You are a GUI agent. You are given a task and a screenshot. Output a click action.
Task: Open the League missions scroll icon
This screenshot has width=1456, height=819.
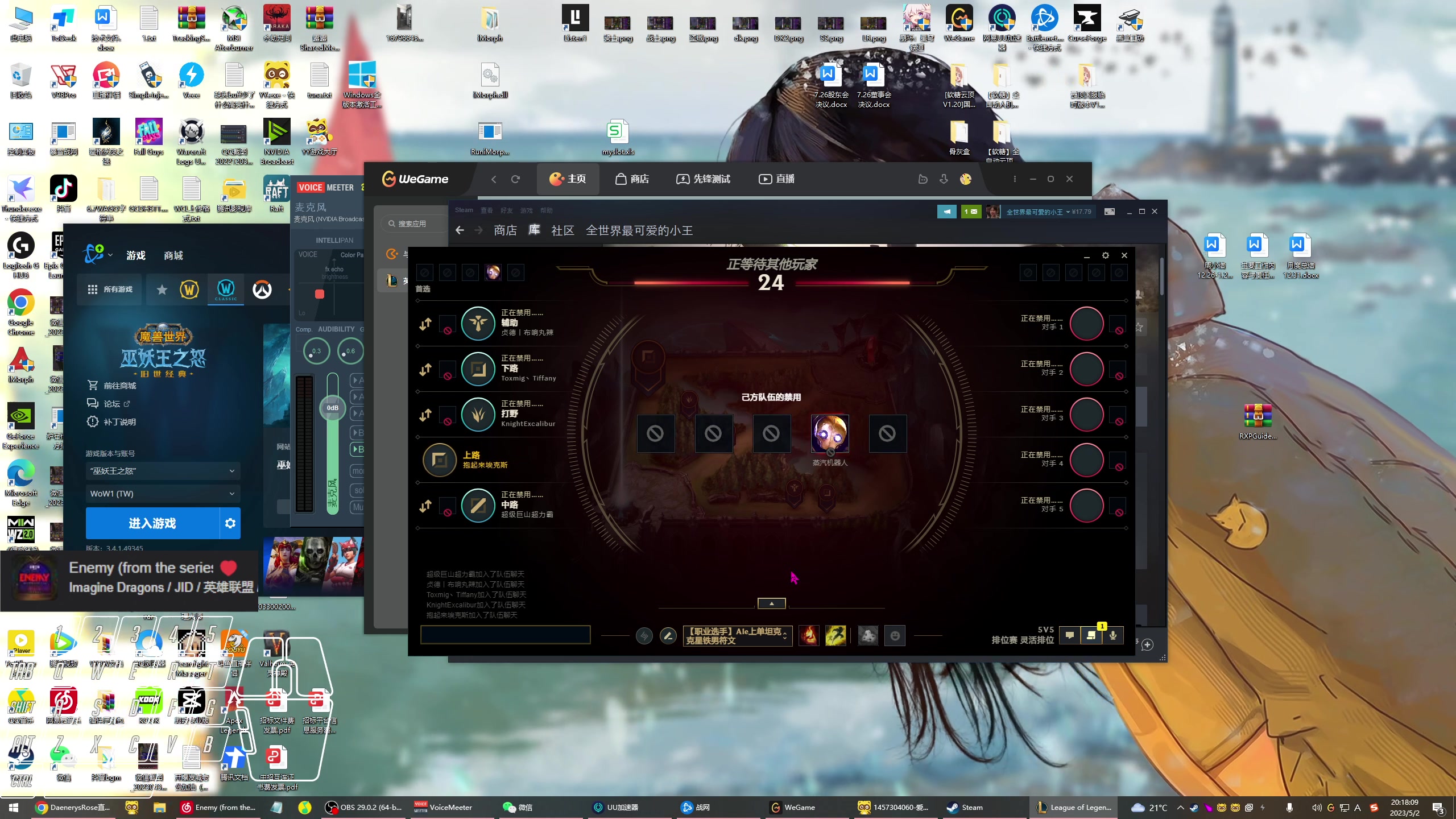coord(1091,635)
